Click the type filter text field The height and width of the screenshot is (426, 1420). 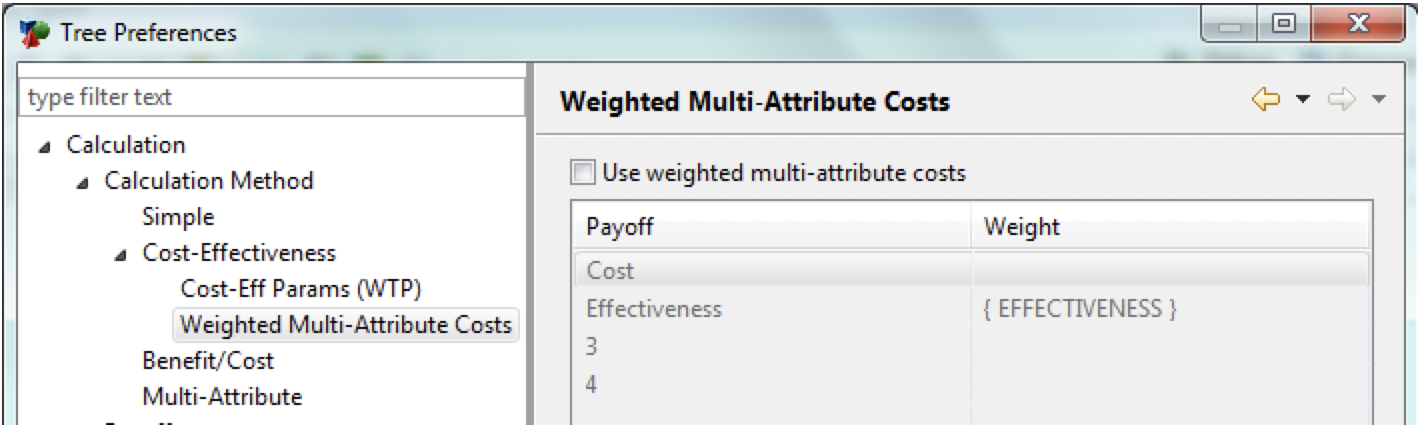[x=272, y=98]
